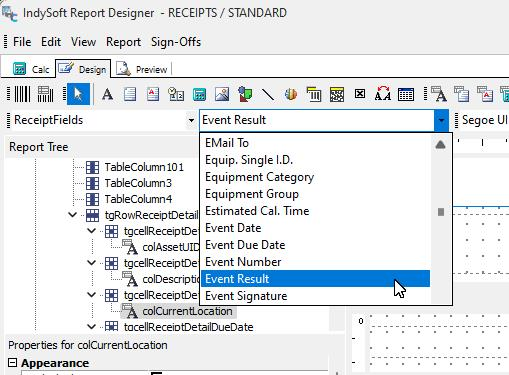Select the colDescription tree item

coord(171,279)
